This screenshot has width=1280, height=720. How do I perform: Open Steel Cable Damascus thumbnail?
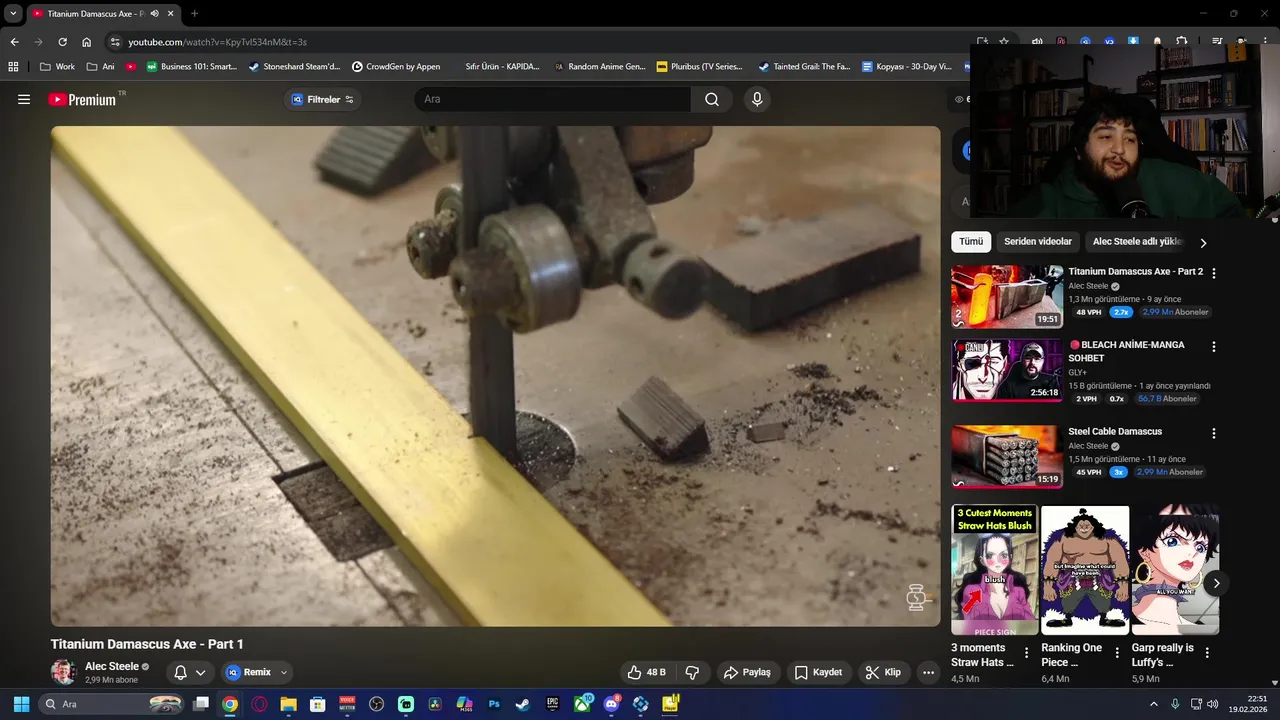tap(1007, 456)
